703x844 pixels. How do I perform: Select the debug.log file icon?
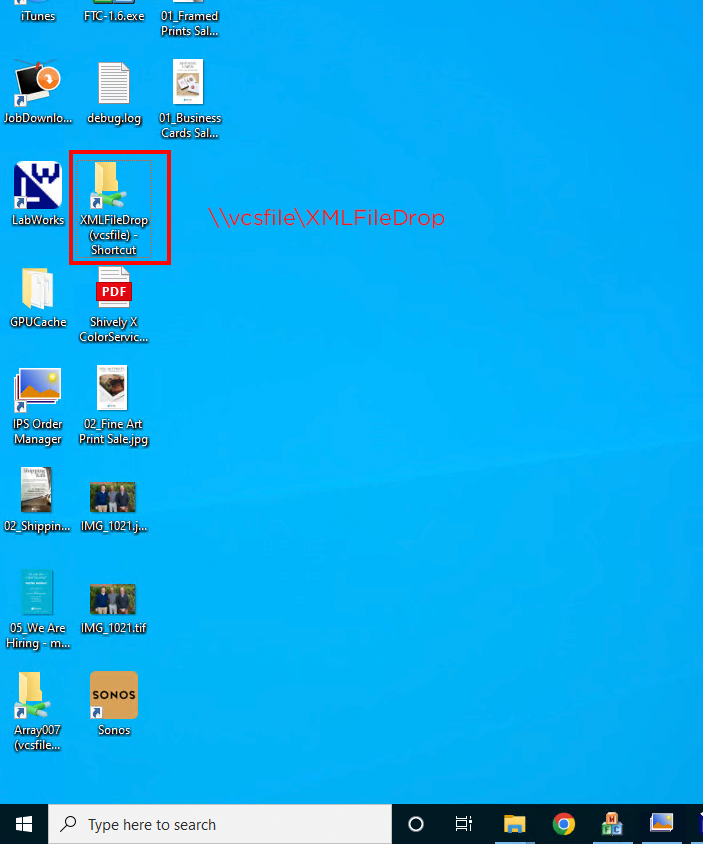(113, 85)
